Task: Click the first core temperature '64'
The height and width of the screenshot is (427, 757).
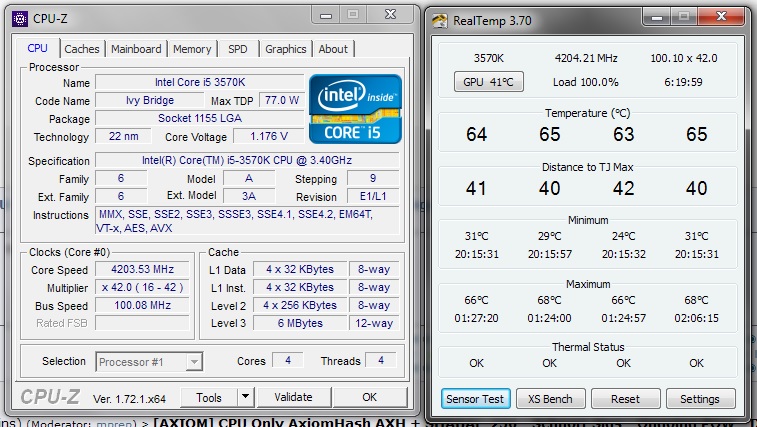Action: [477, 134]
